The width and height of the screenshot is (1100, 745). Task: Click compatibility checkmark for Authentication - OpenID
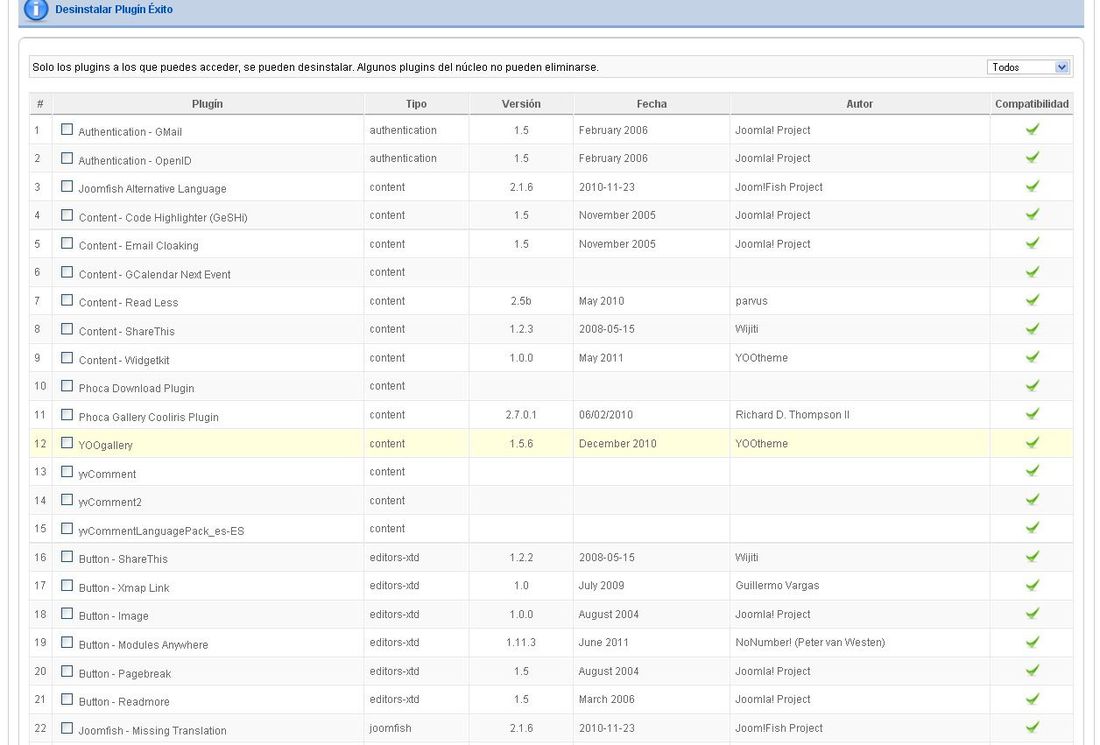(1032, 158)
